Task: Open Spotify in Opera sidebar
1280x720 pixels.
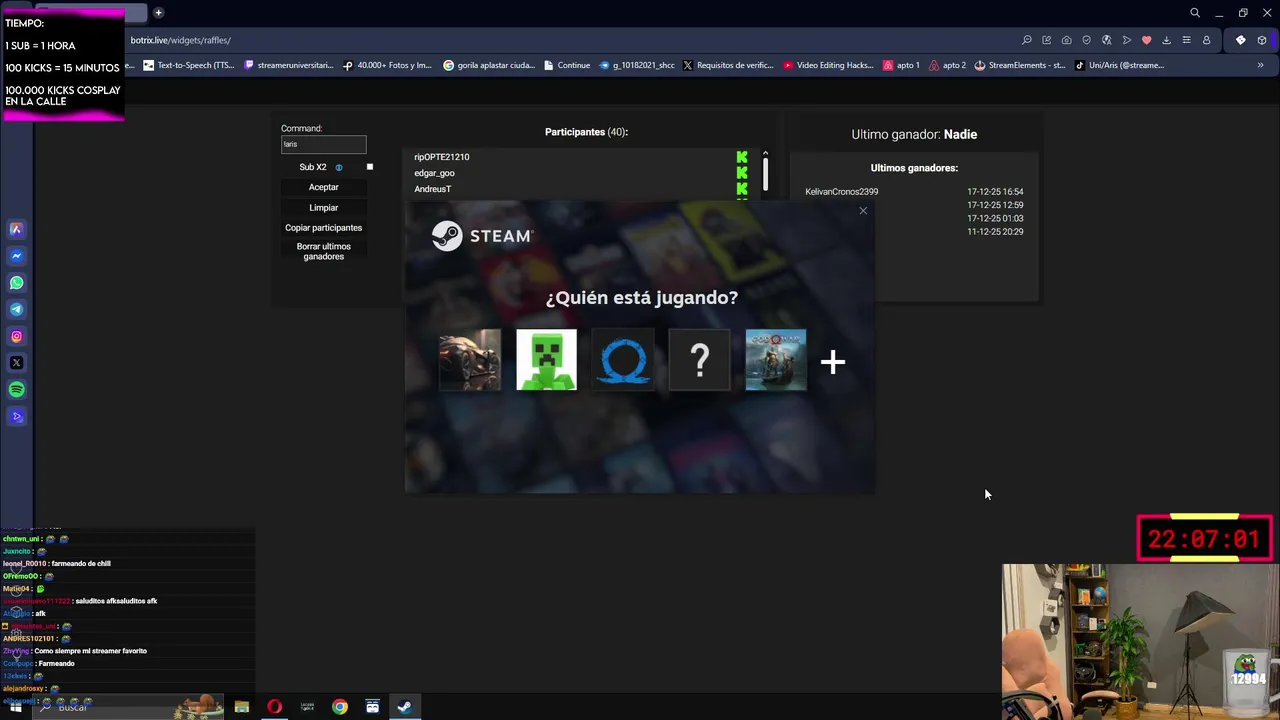Action: pyautogui.click(x=16, y=390)
